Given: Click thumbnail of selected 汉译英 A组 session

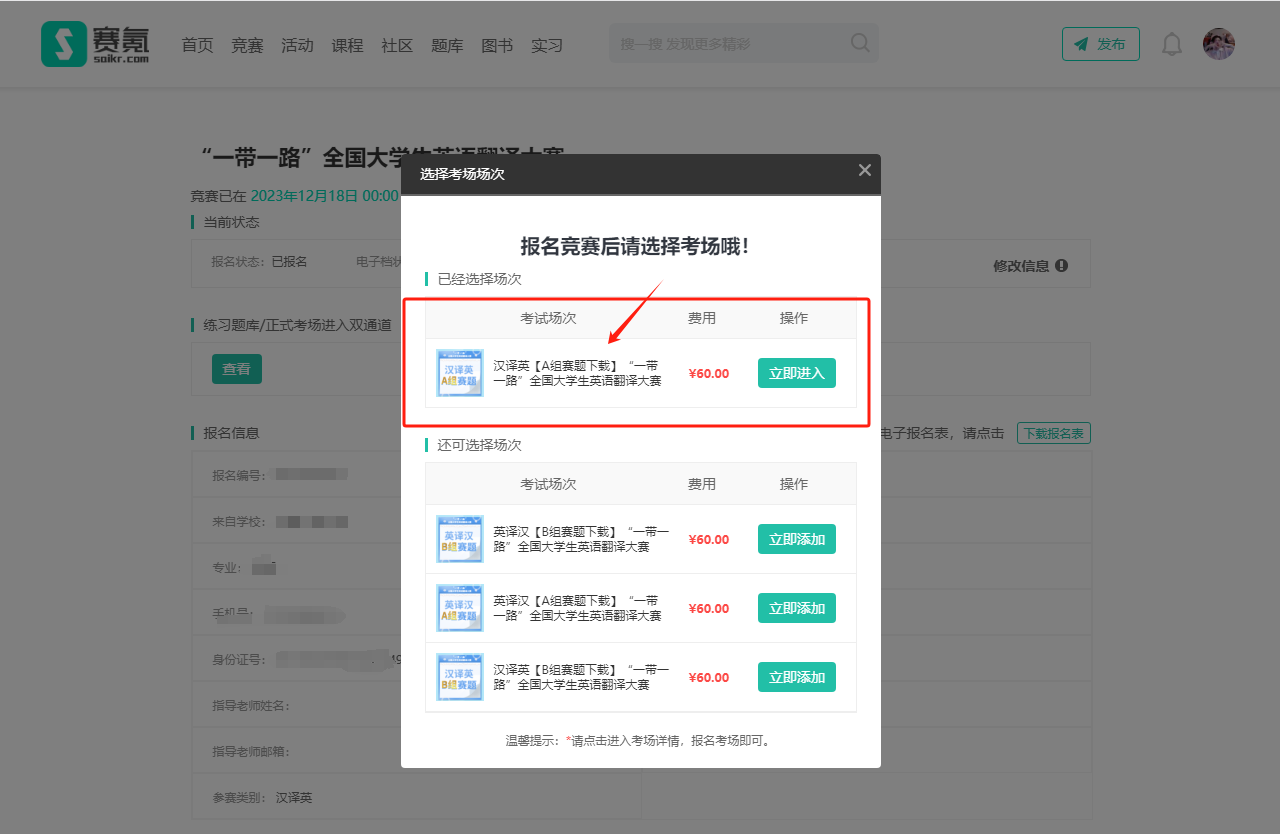Looking at the screenshot, I should pyautogui.click(x=460, y=374).
